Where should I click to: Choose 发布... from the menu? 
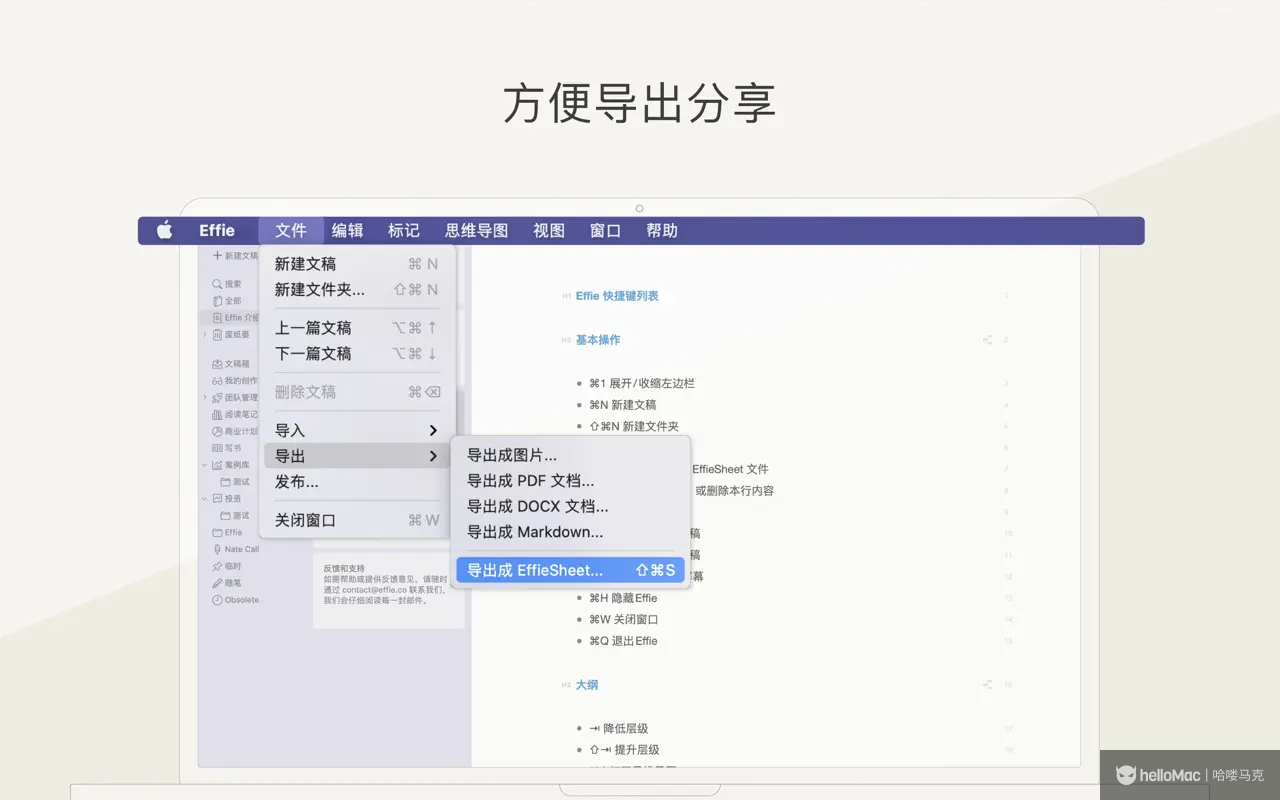(357, 482)
